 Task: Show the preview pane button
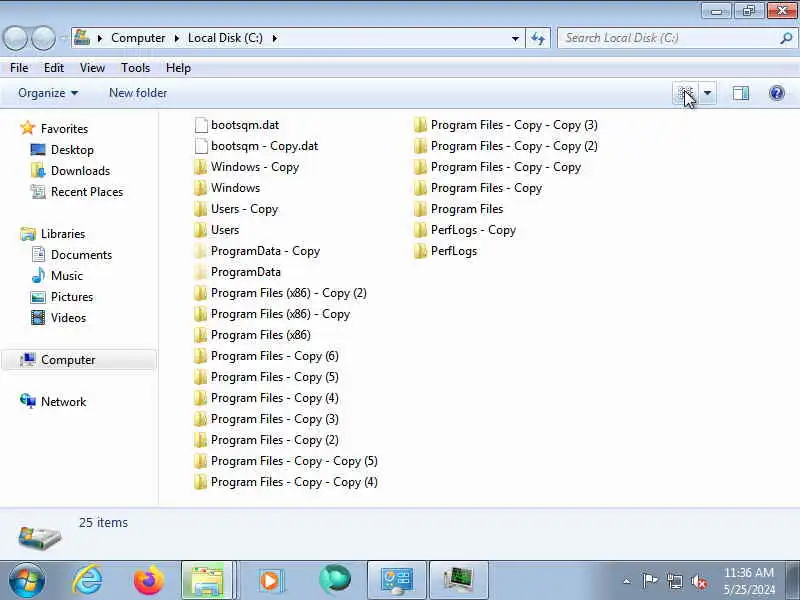[x=740, y=93]
